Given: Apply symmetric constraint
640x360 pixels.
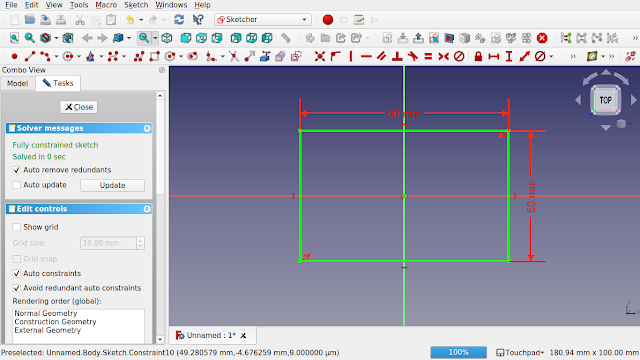Looking at the screenshot, I should [444, 56].
